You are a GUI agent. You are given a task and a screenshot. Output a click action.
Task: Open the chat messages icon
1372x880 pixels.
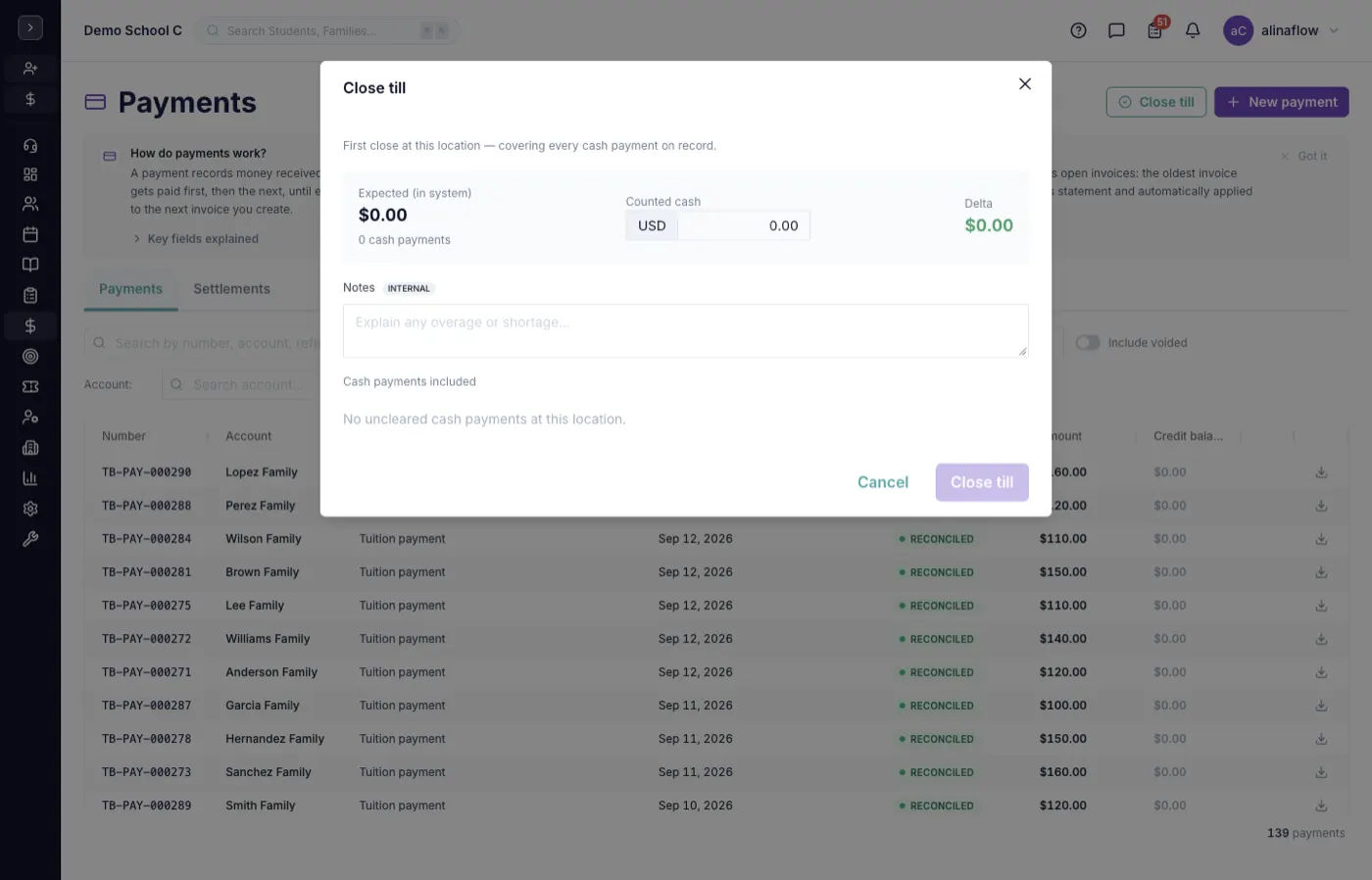click(1116, 30)
